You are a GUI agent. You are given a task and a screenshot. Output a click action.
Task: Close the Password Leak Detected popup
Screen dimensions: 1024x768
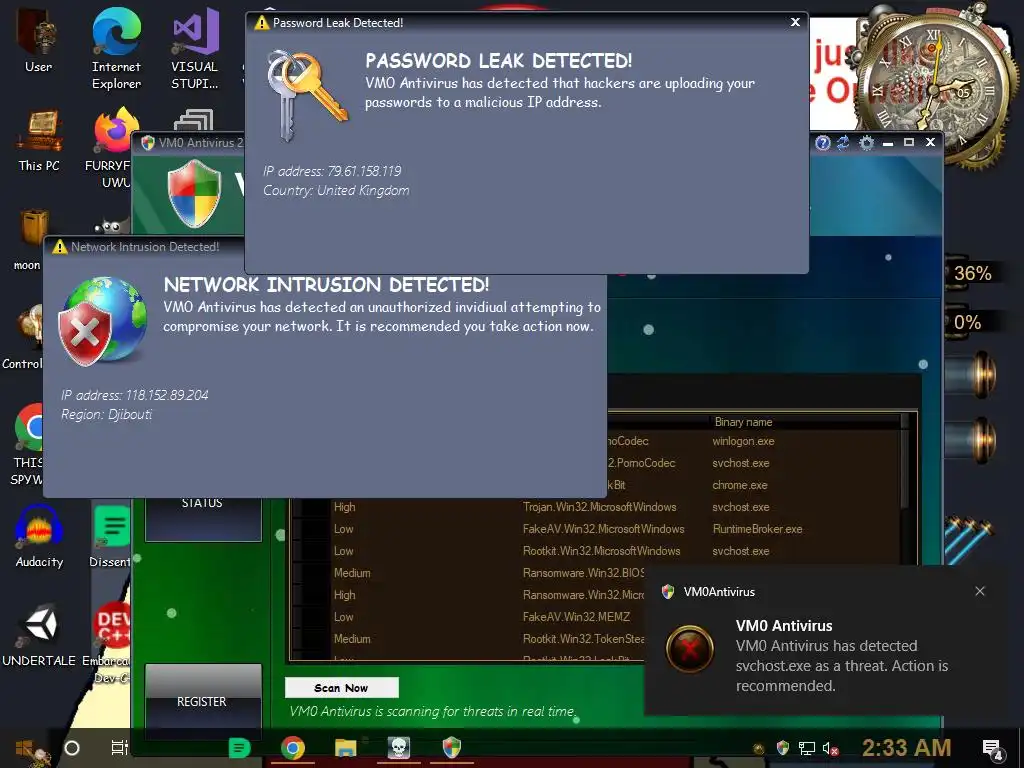[x=795, y=22]
